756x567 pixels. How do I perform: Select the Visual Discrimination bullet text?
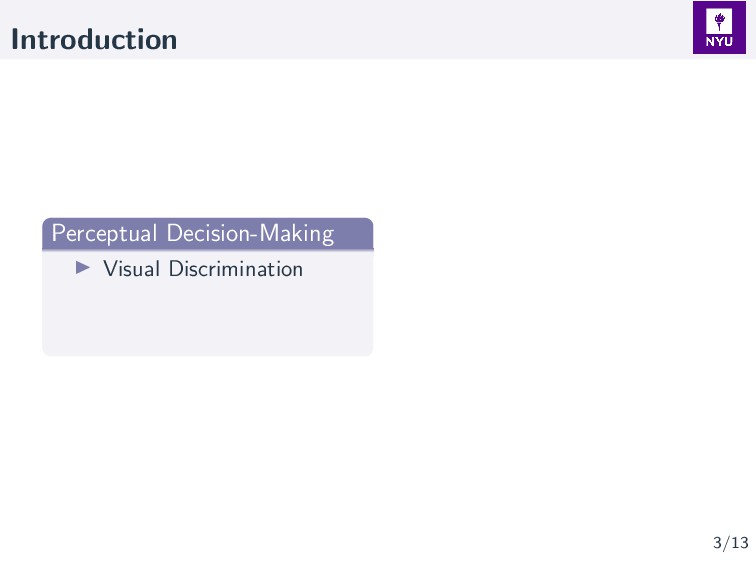click(x=203, y=269)
